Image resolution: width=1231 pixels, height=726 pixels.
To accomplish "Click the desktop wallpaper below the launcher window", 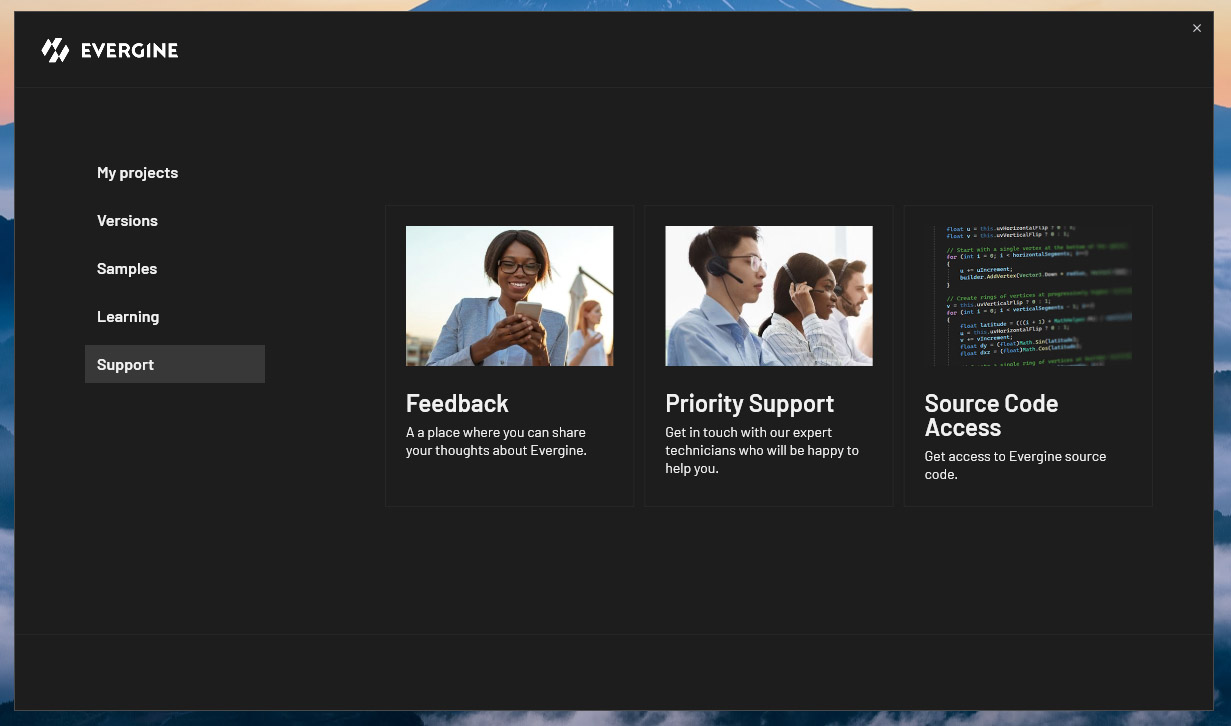I will [615, 718].
